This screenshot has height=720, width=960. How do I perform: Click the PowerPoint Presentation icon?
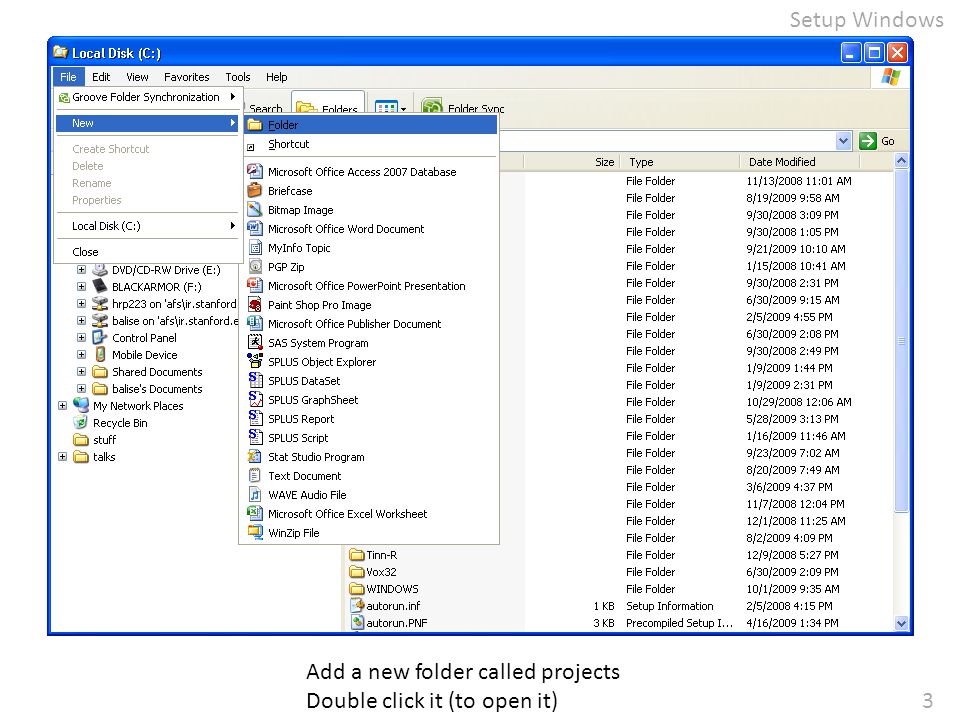tap(255, 285)
